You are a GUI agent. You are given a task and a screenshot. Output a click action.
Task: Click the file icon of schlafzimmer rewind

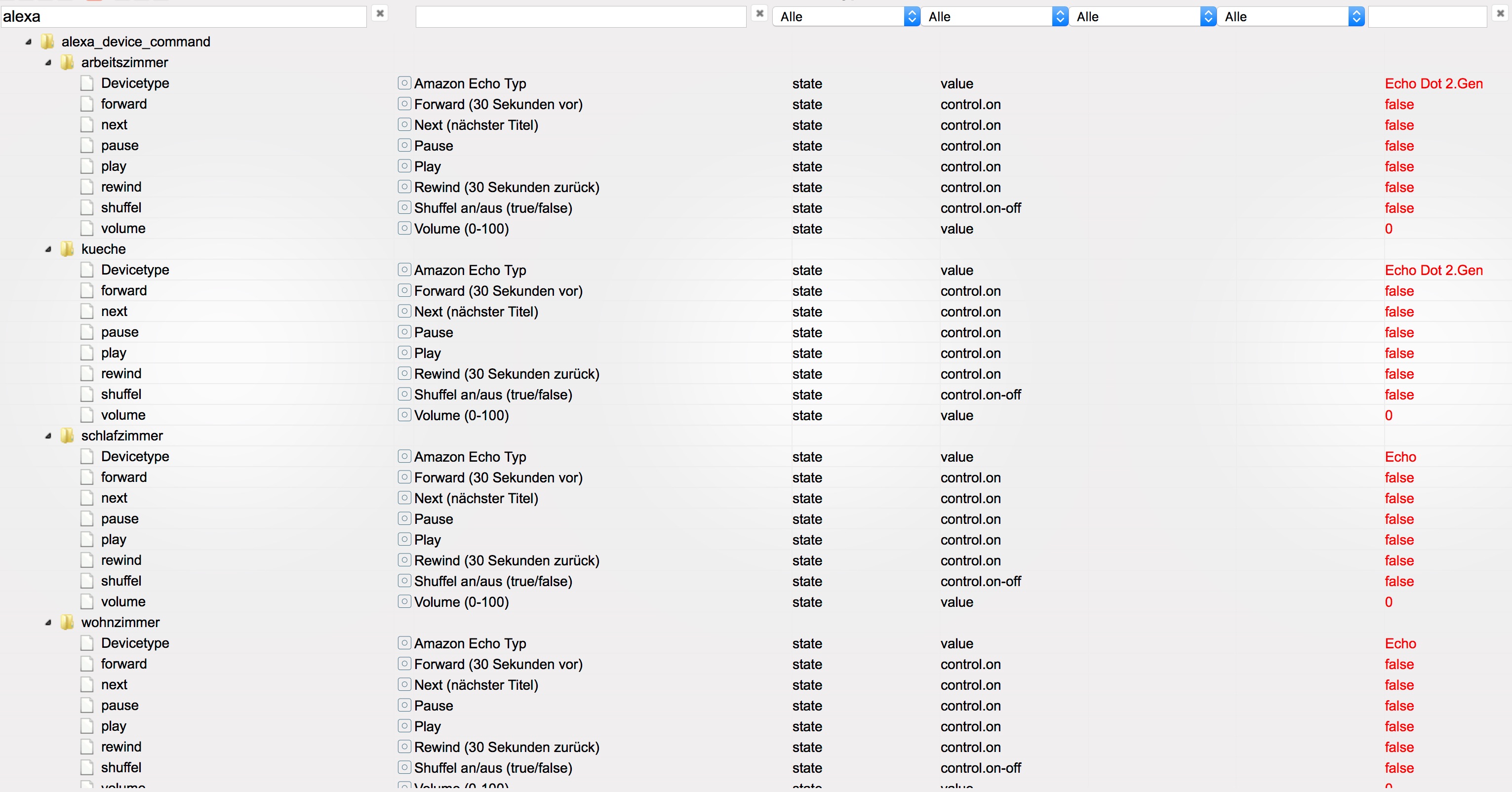pos(87,560)
